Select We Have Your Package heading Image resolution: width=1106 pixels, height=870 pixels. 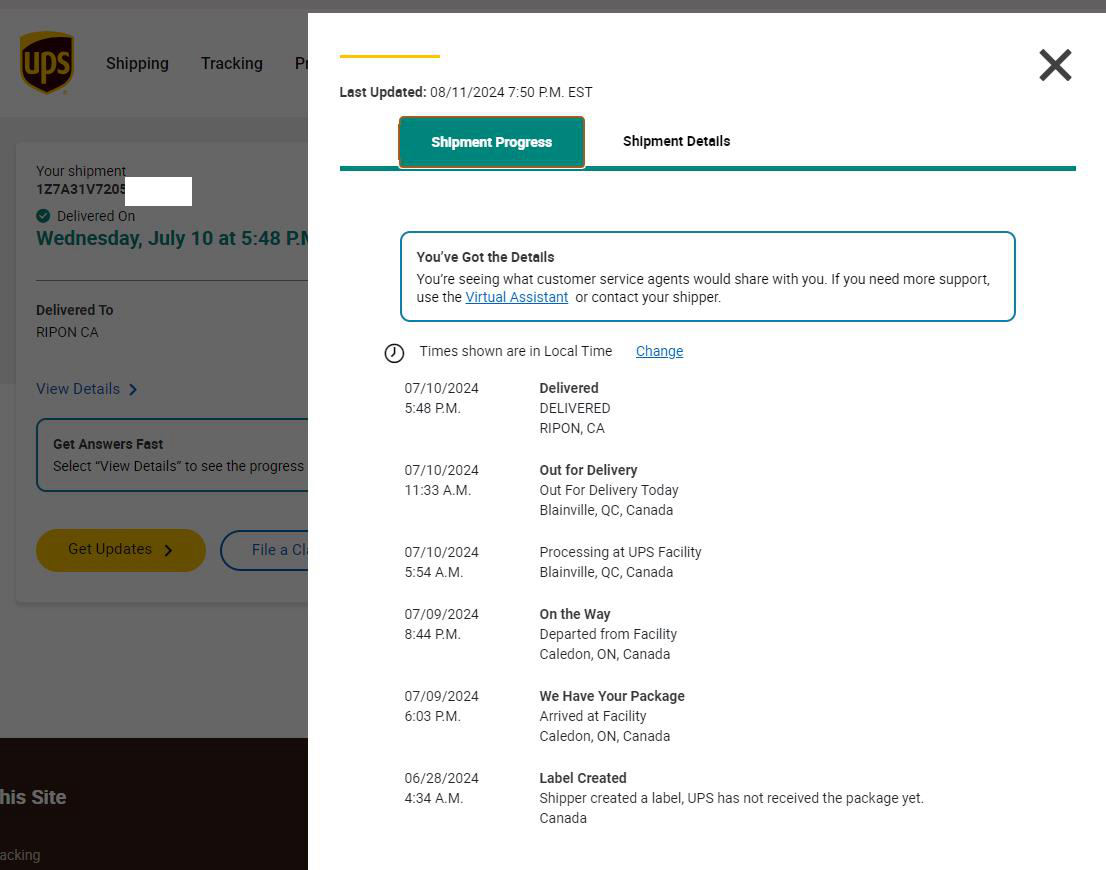(x=612, y=696)
